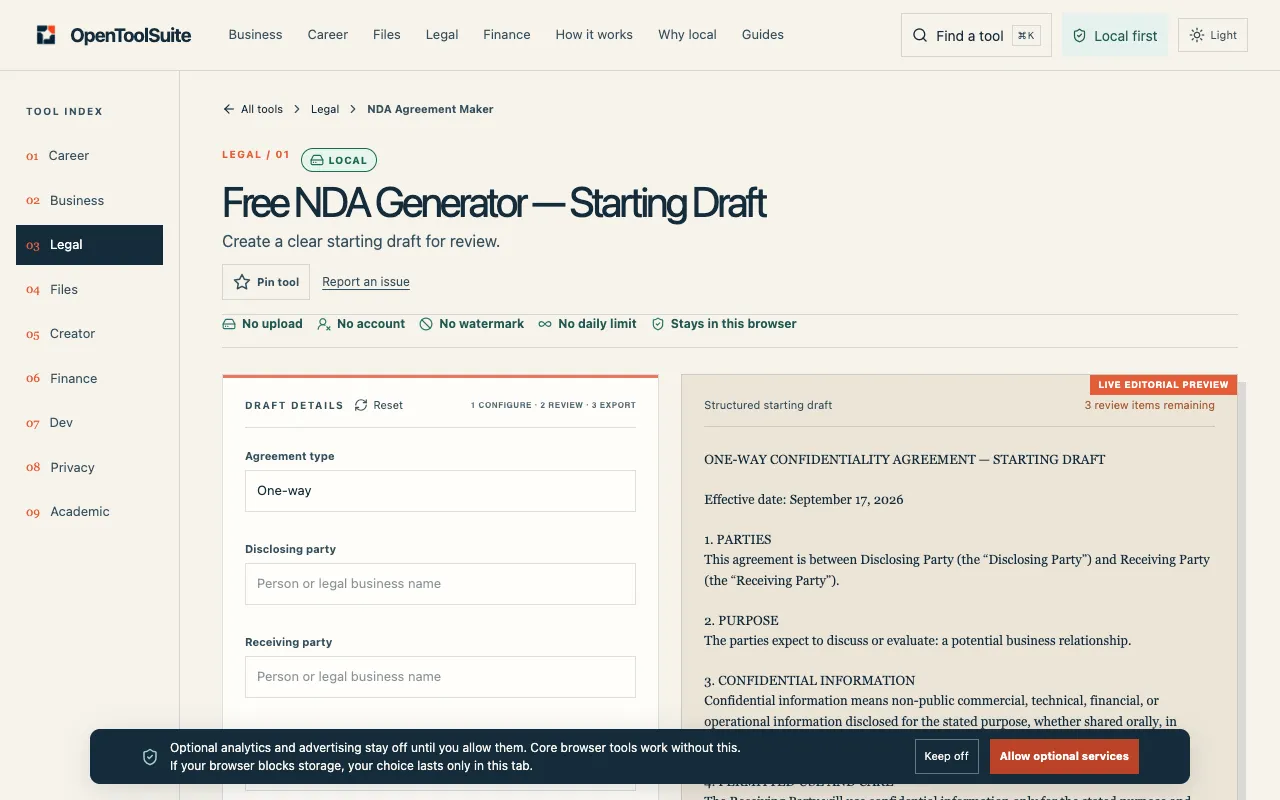1280x800 pixels.
Task: Open the Finance top navigation item
Action: coord(507,34)
